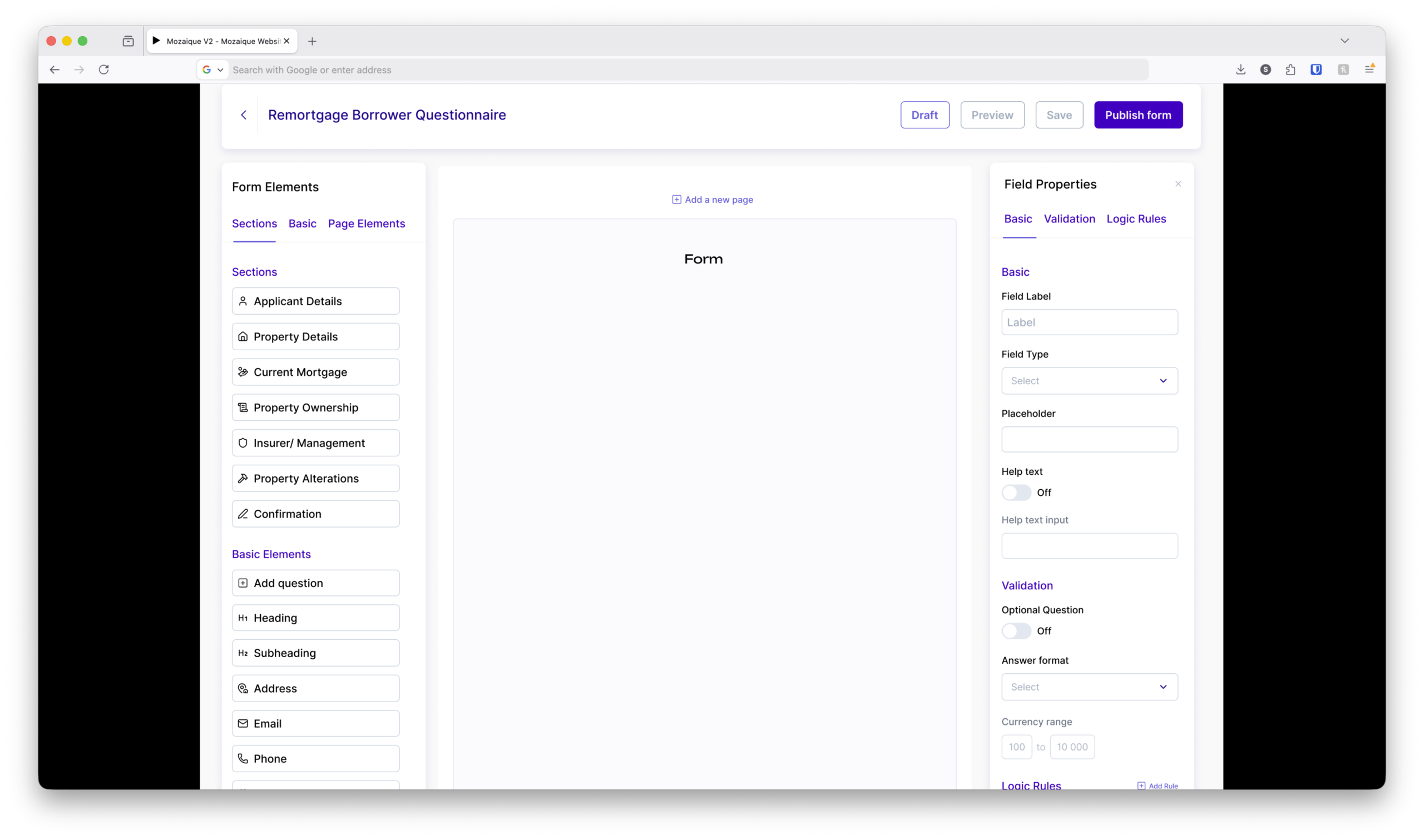Click the Confirmation pencil icon

point(243,514)
